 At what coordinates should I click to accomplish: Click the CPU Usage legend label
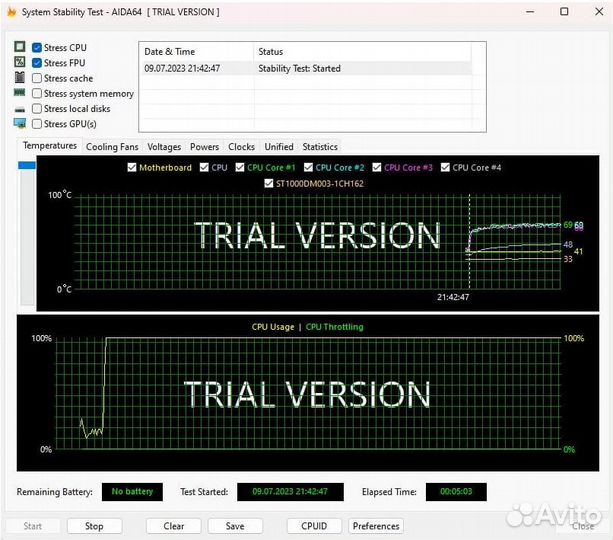click(x=273, y=327)
